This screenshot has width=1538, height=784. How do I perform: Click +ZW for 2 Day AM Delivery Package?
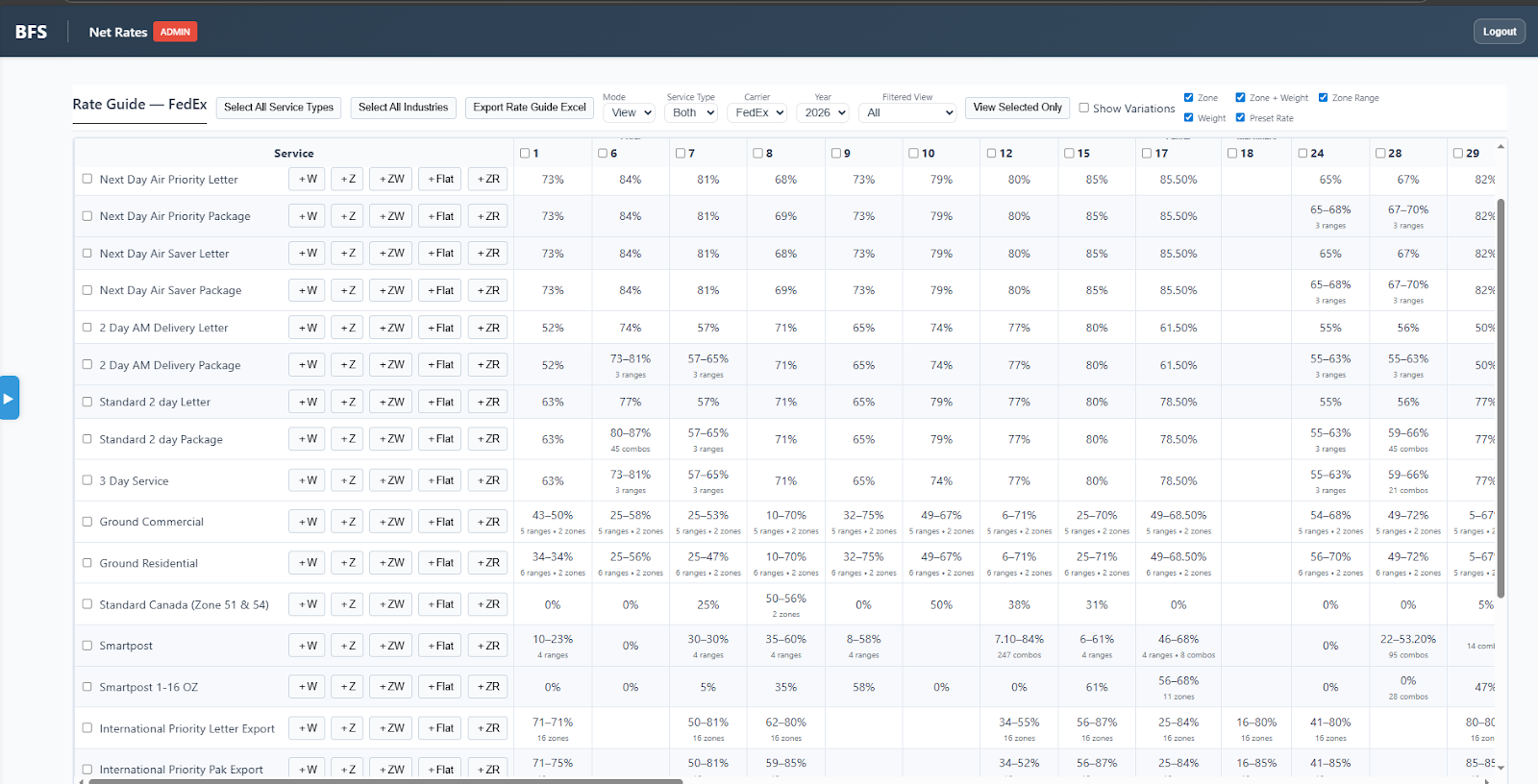[x=391, y=365]
